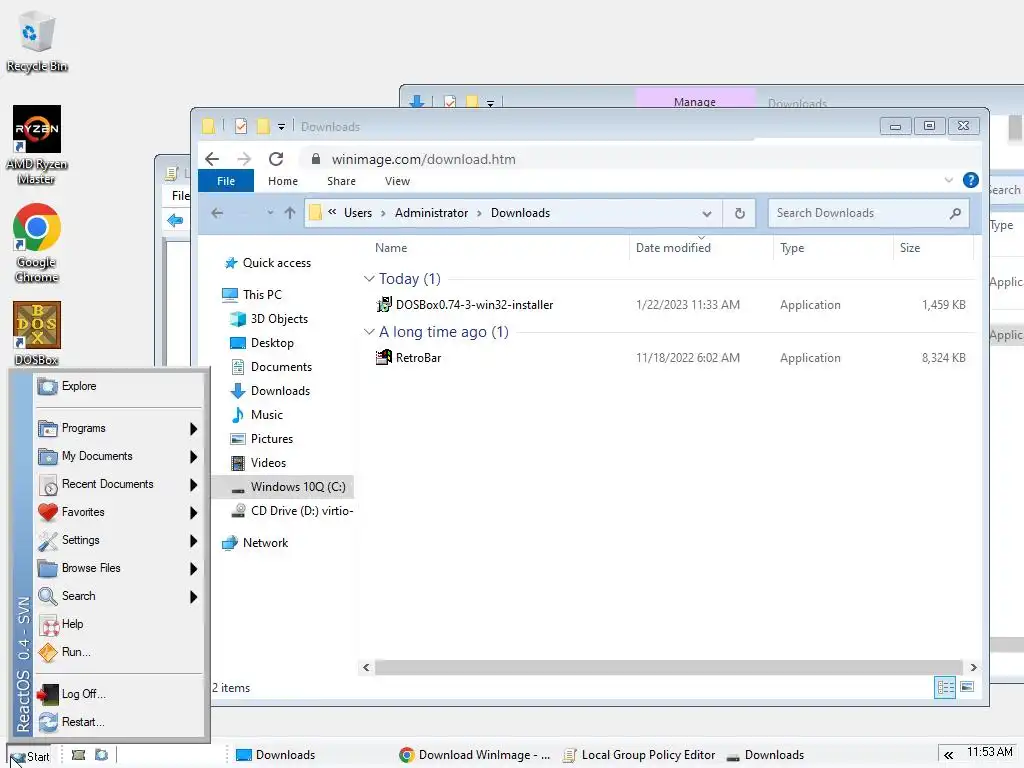
Task: Switch to Download WinImage Chrome taskbar item
Action: point(475,755)
